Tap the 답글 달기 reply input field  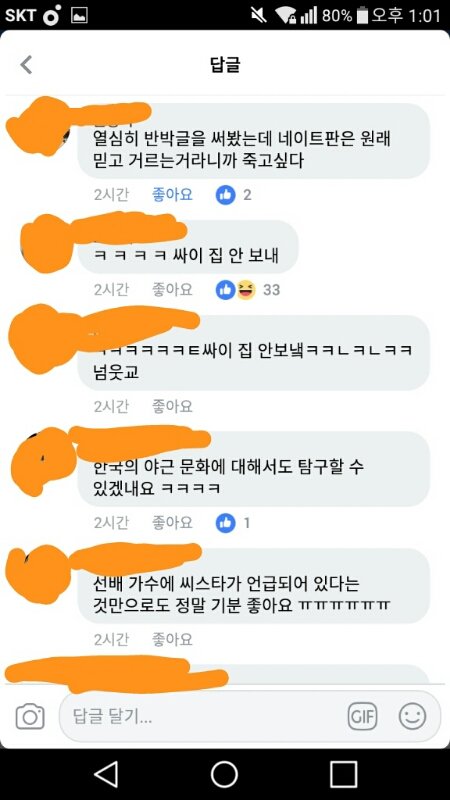tap(250, 717)
